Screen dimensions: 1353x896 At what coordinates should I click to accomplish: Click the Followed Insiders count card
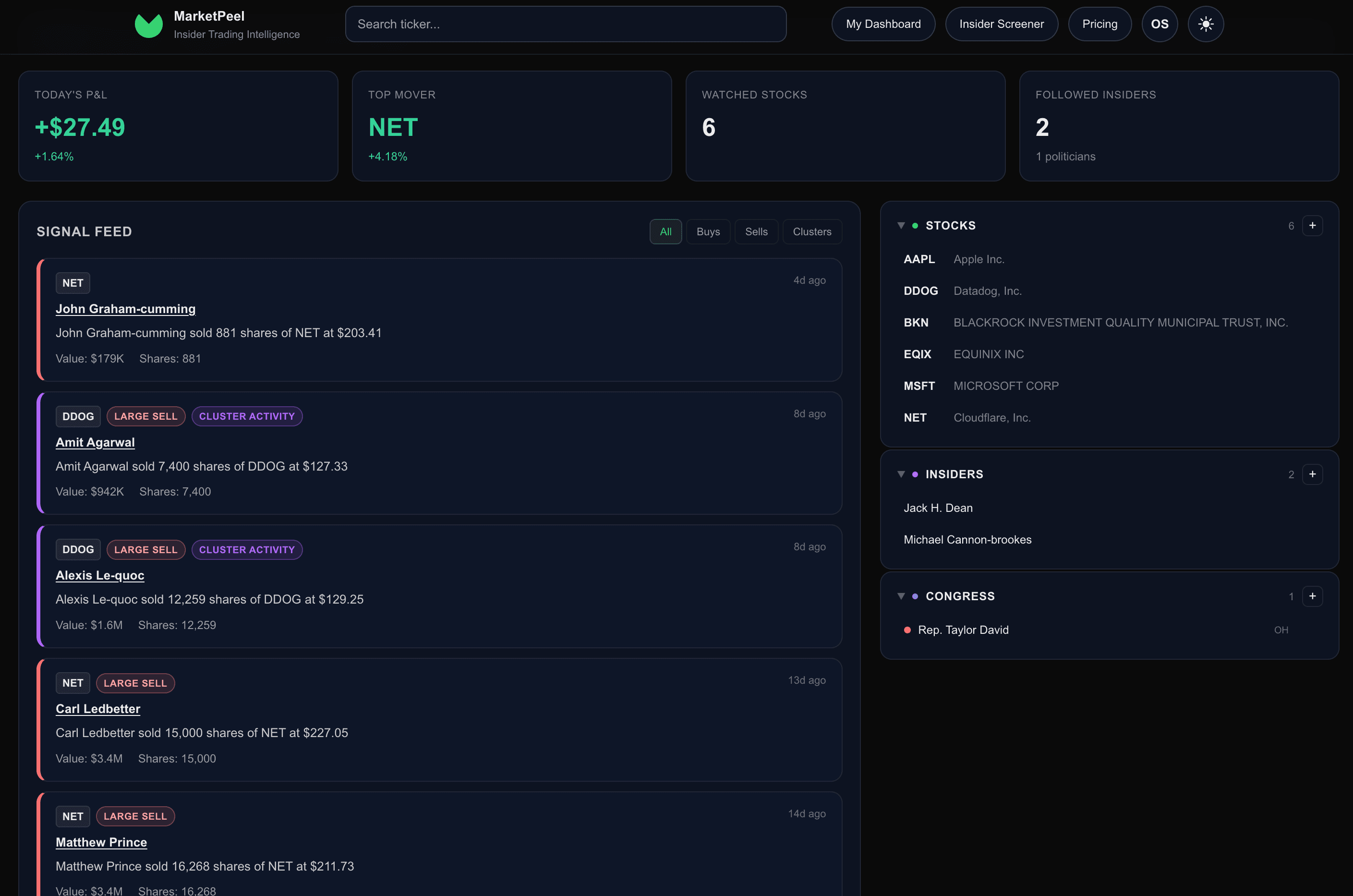tap(1179, 126)
